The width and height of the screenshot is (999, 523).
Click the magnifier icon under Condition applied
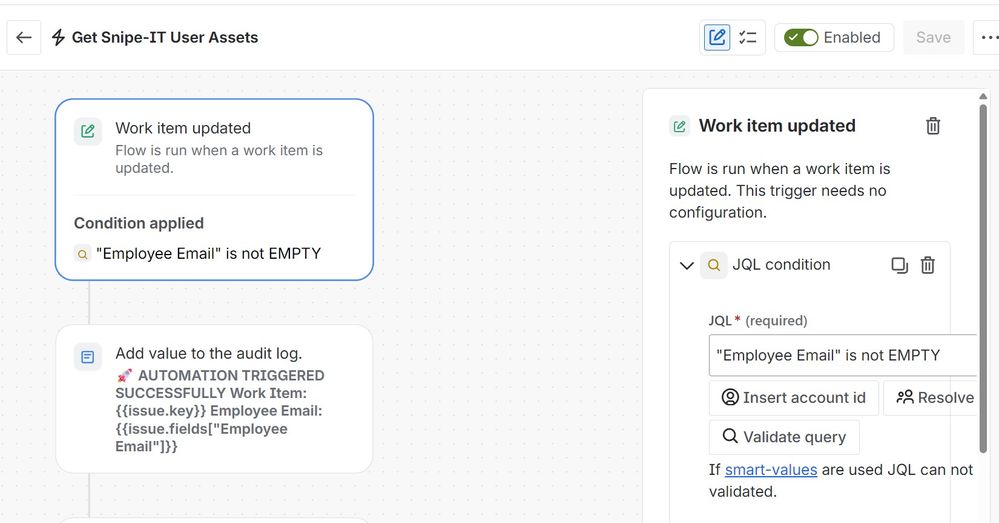[82, 254]
